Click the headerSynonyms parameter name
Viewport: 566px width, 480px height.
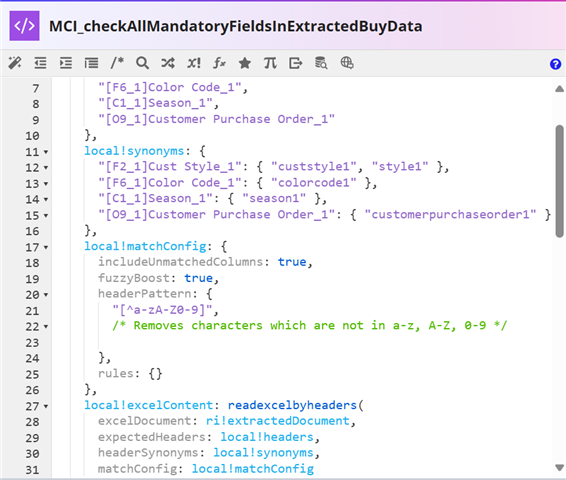point(148,453)
